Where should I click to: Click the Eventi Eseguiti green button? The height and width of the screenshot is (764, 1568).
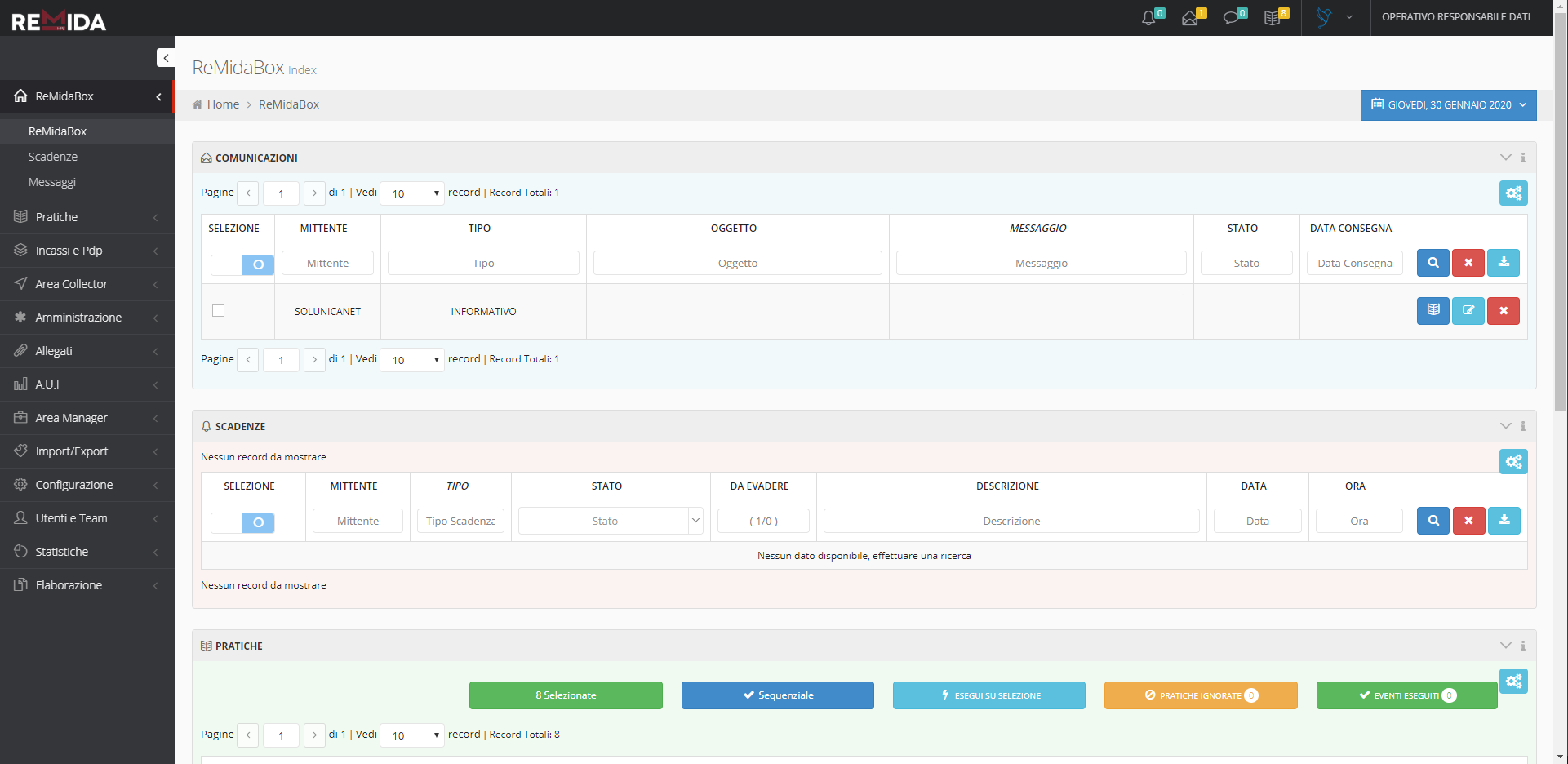[1406, 695]
